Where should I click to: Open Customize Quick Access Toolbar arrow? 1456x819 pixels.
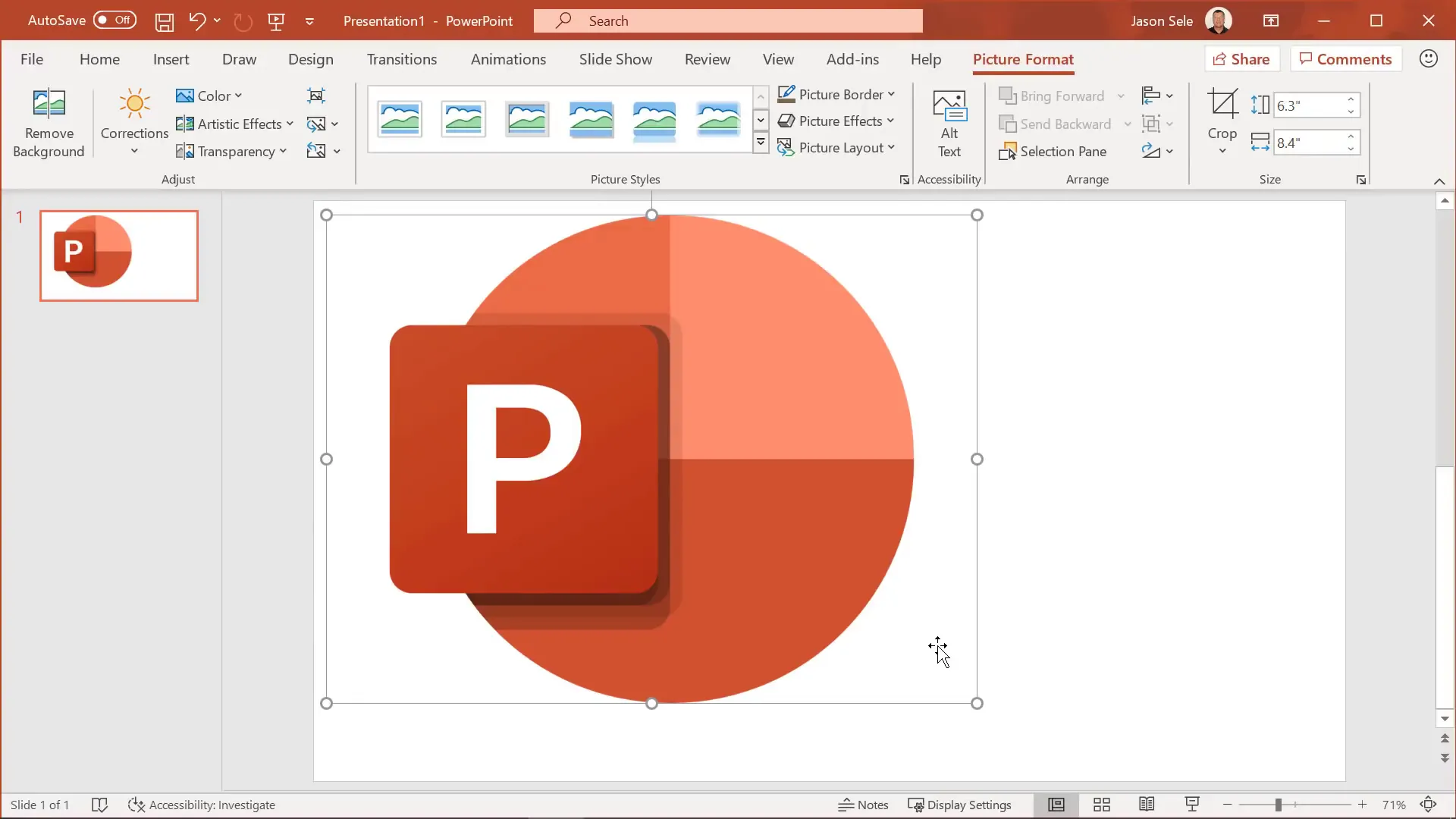coord(309,21)
